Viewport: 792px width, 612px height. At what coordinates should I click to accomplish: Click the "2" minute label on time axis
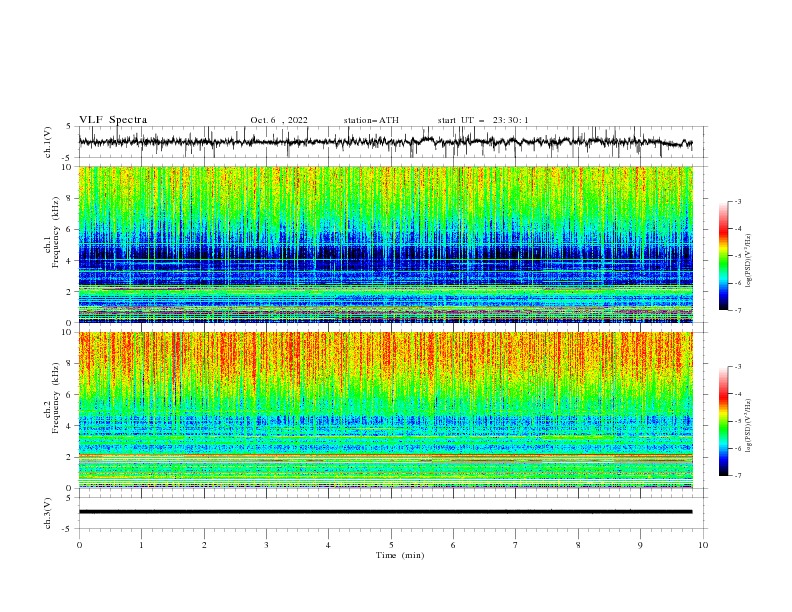click(204, 545)
